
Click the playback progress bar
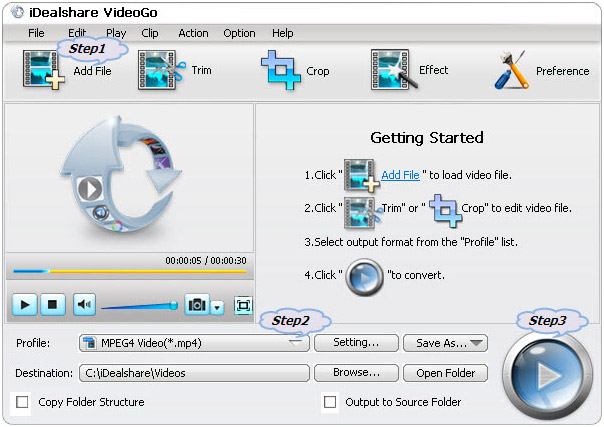point(130,271)
